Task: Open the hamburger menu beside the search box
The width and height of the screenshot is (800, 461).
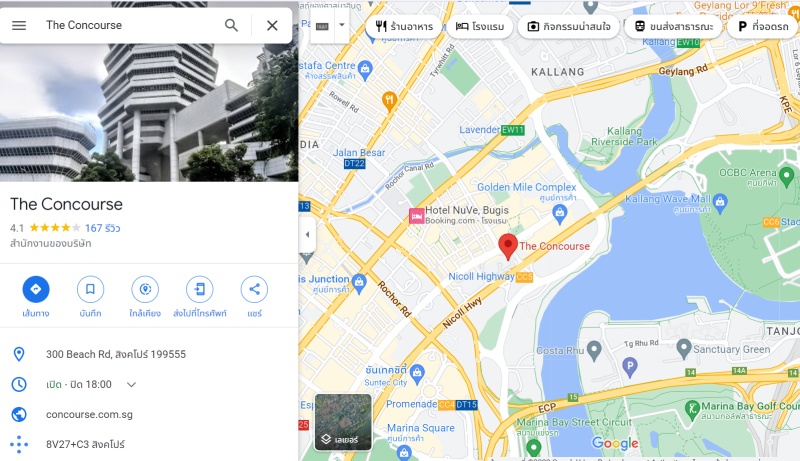Action: (19, 25)
